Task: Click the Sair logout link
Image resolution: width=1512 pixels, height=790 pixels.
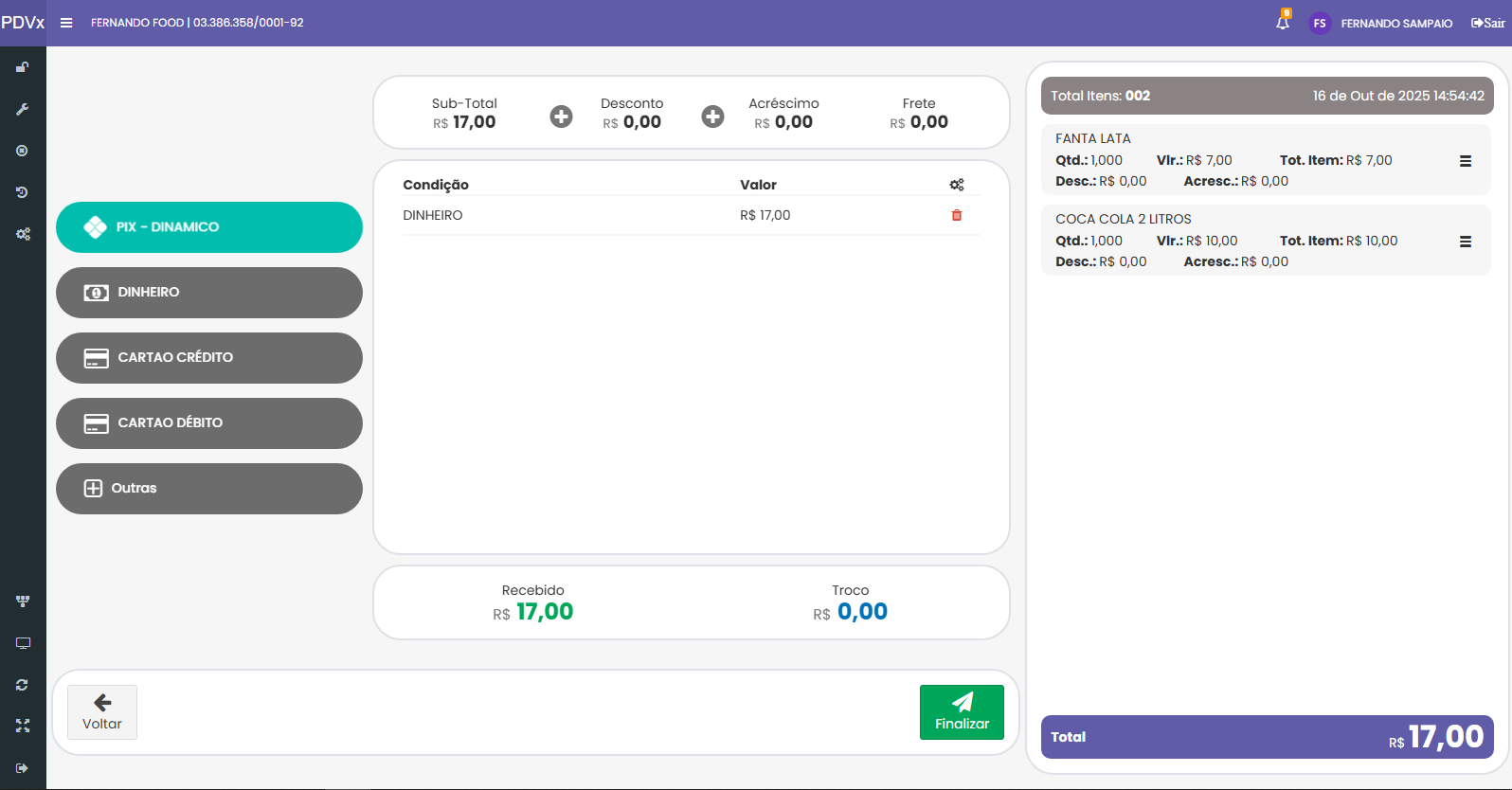Action: coord(1487,23)
